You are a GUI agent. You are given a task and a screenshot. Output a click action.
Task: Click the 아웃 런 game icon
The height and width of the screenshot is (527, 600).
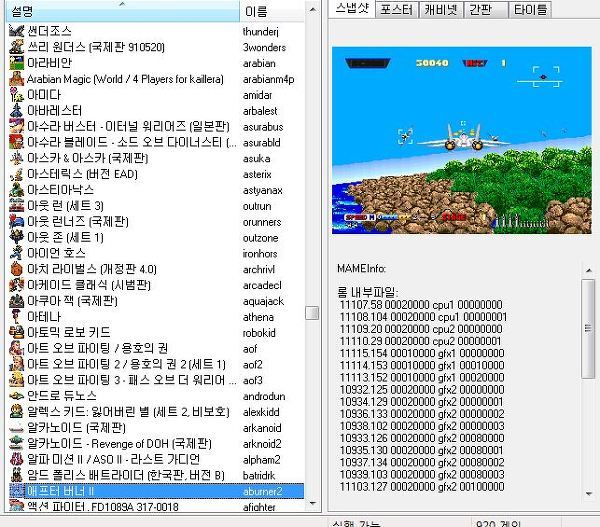16,206
